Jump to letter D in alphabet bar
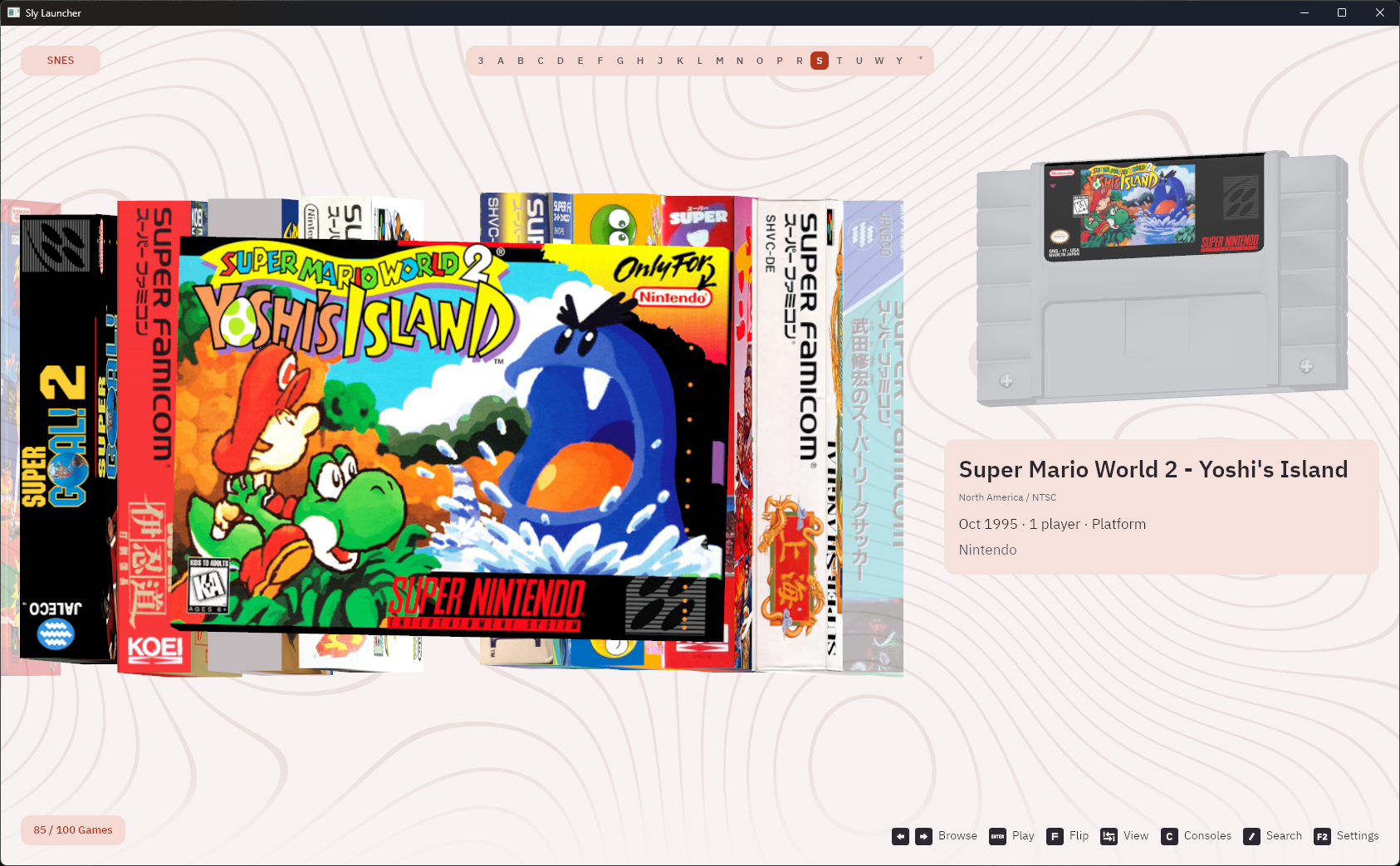Viewport: 1400px width, 866px height. tap(560, 61)
